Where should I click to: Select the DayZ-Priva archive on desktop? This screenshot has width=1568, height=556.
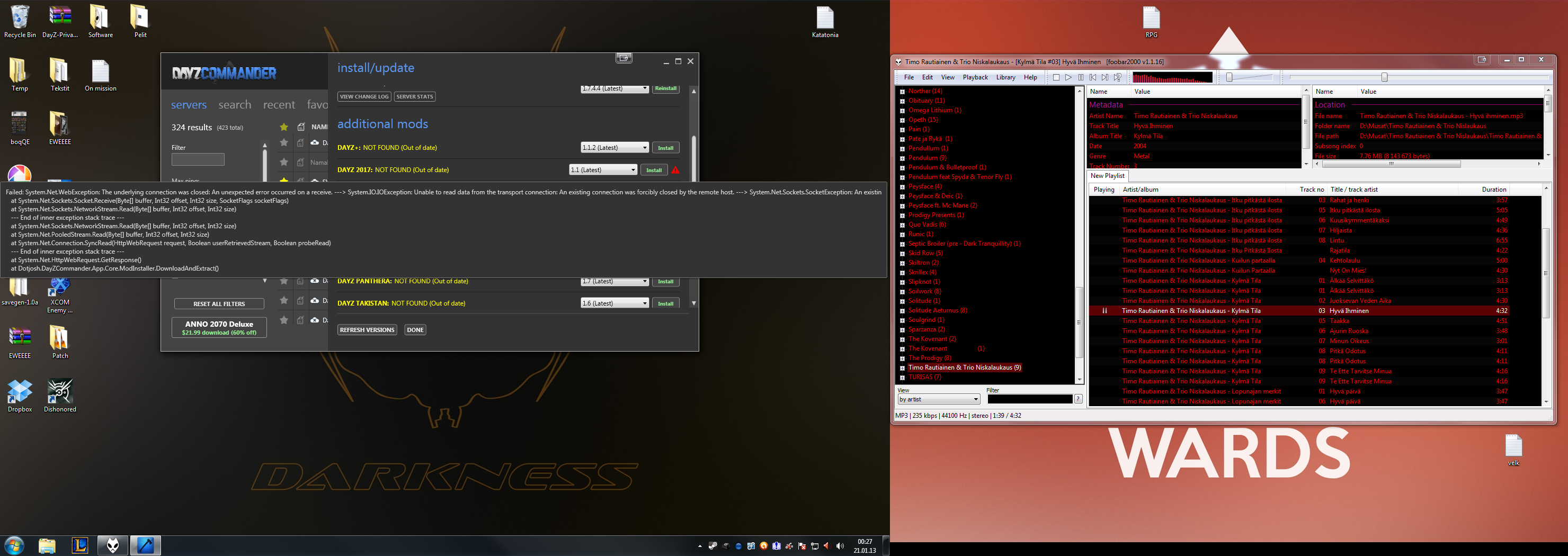tap(60, 22)
